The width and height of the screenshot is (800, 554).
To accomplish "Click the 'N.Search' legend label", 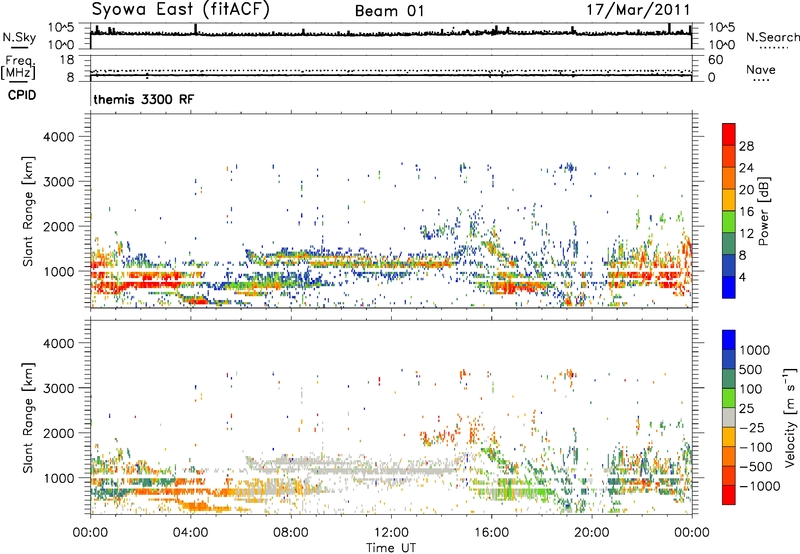I will 772,37.
